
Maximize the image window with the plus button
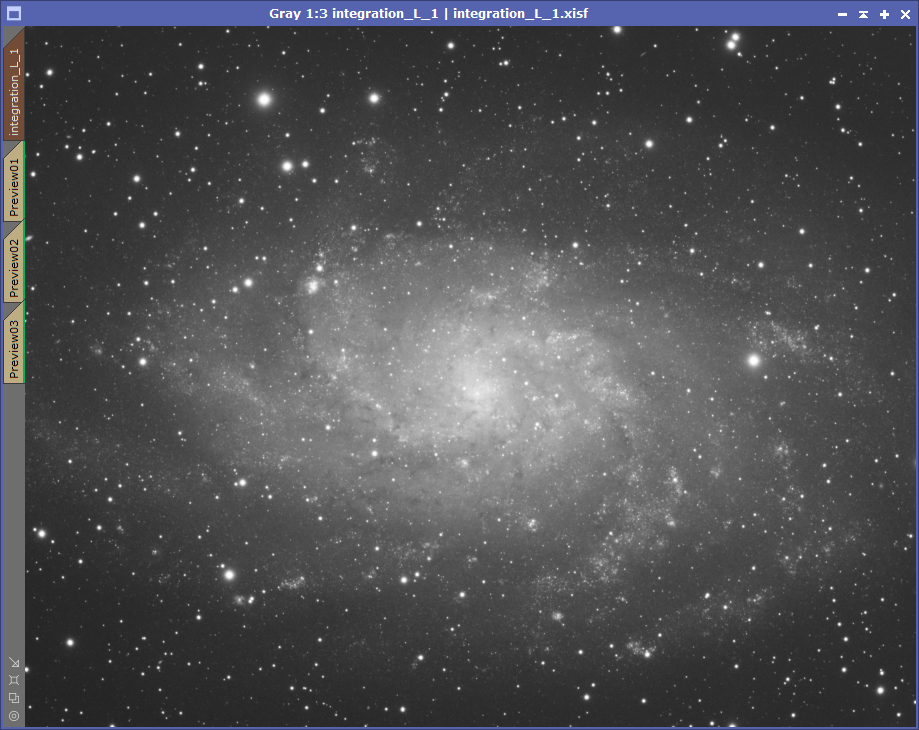pyautogui.click(x=884, y=14)
